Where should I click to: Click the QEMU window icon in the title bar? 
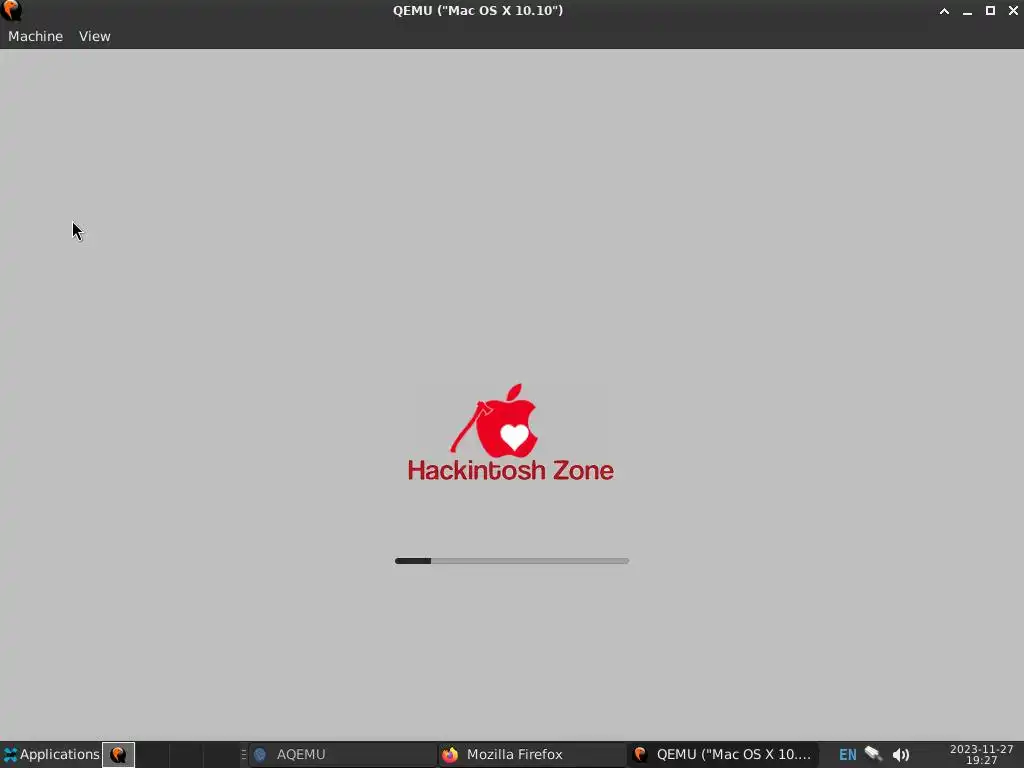pyautogui.click(x=12, y=10)
